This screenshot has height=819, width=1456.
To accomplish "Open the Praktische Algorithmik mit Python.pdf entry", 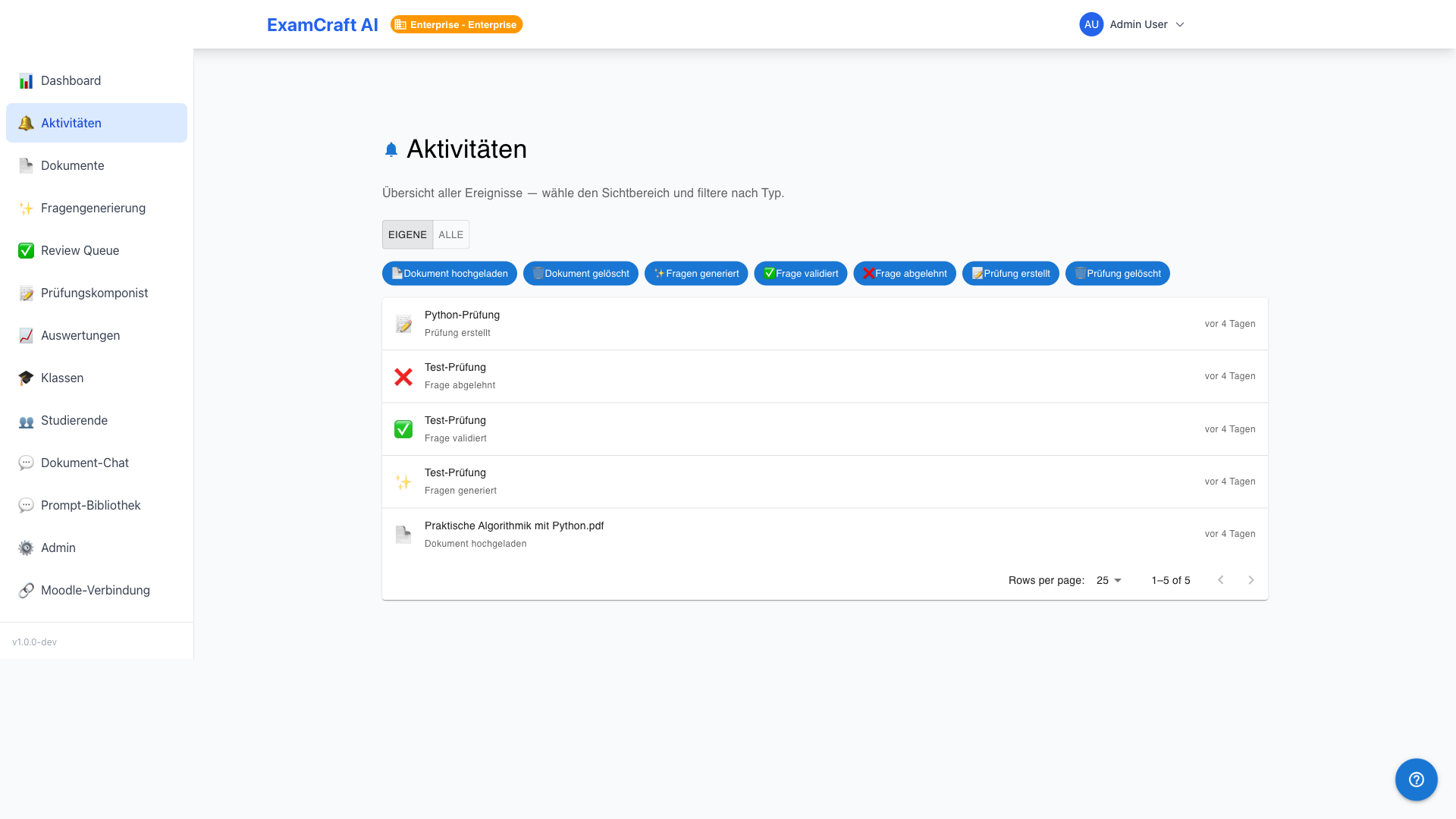I will coord(824,535).
